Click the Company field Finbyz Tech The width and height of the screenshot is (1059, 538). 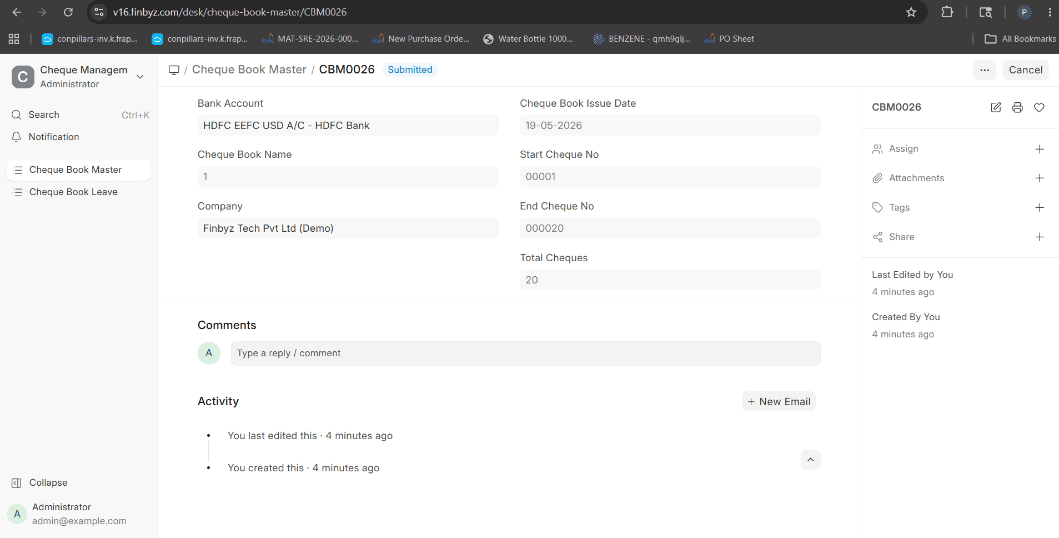coord(348,229)
